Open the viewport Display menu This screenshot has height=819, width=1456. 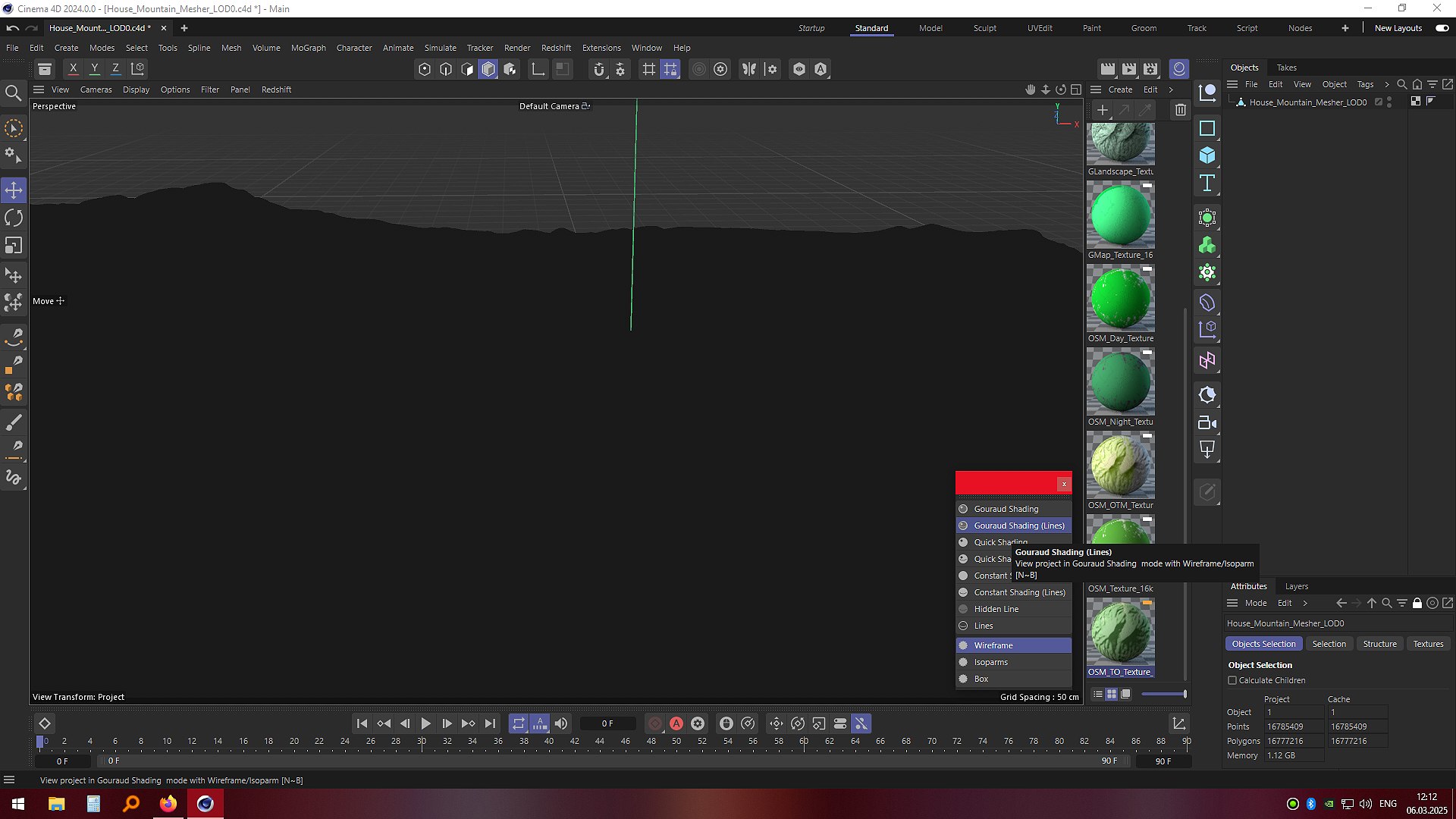tap(136, 89)
